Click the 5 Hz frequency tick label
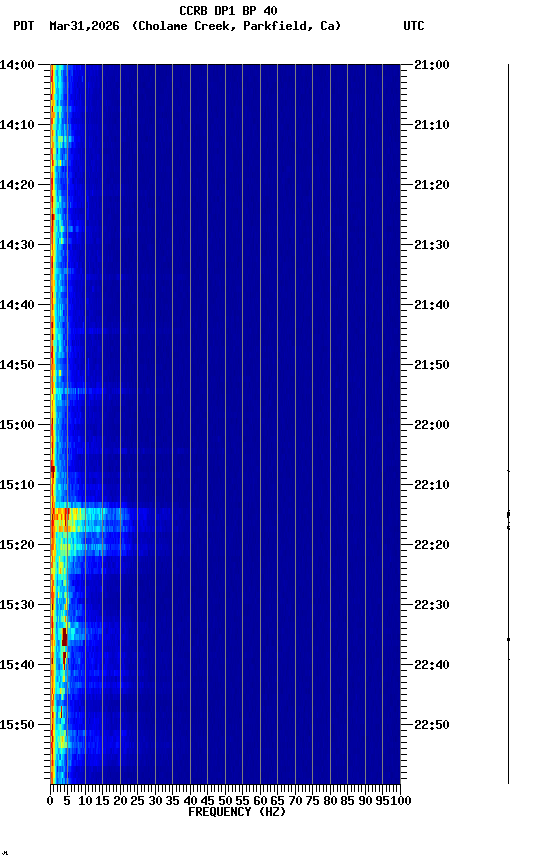552x864 pixels. [x=67, y=802]
